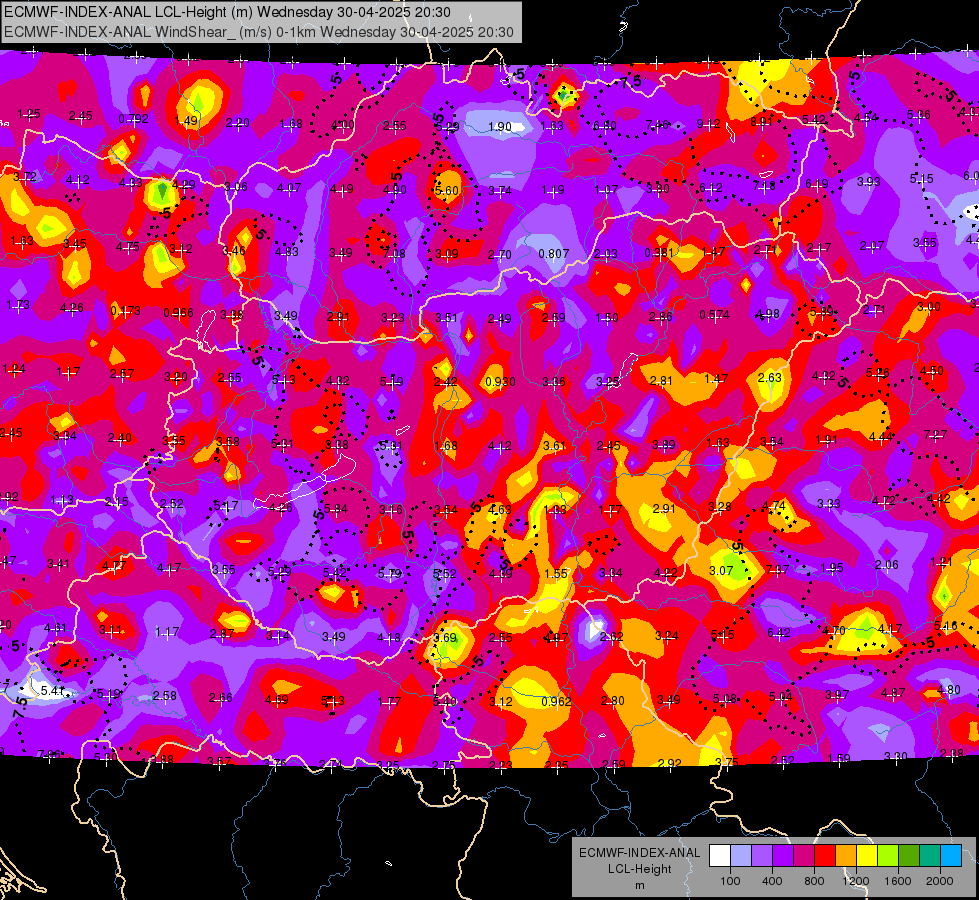
Task: Pick the orange legend swatch
Action: click(x=845, y=855)
